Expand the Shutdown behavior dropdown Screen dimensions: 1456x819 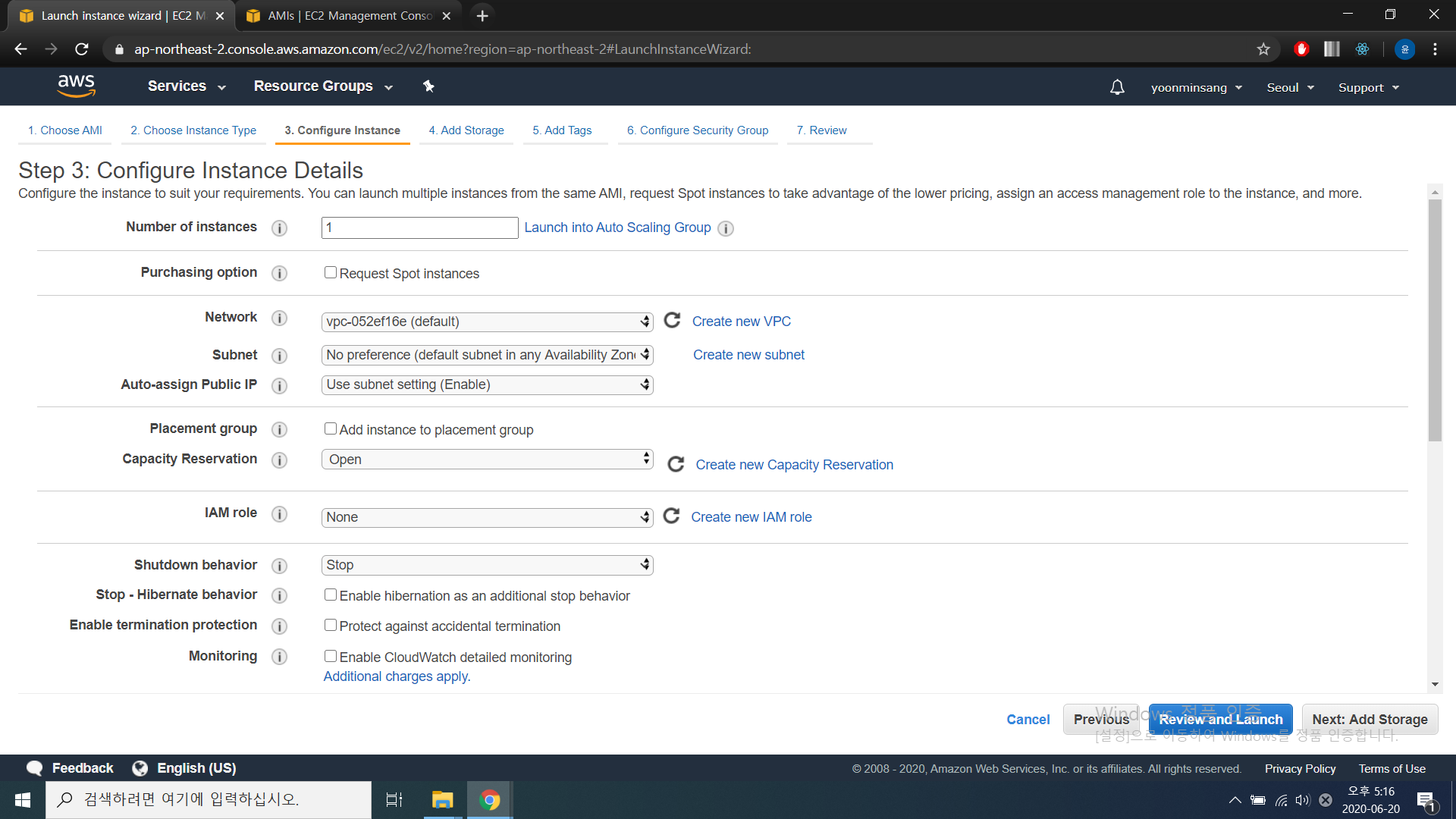(x=487, y=565)
